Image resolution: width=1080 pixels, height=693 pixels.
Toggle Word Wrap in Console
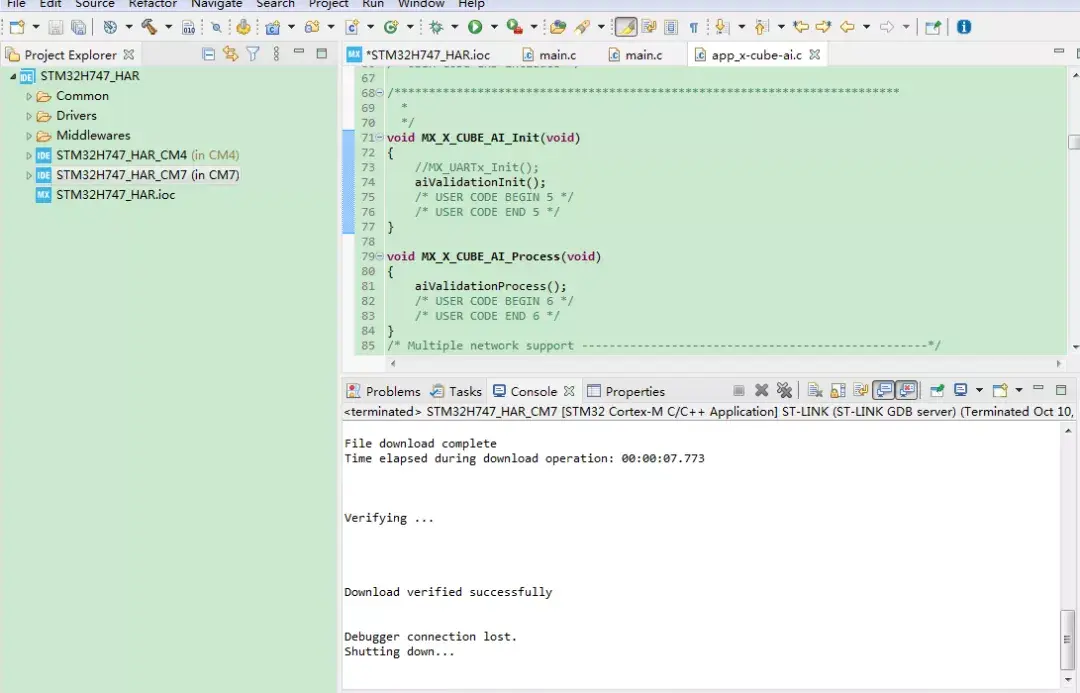point(860,391)
